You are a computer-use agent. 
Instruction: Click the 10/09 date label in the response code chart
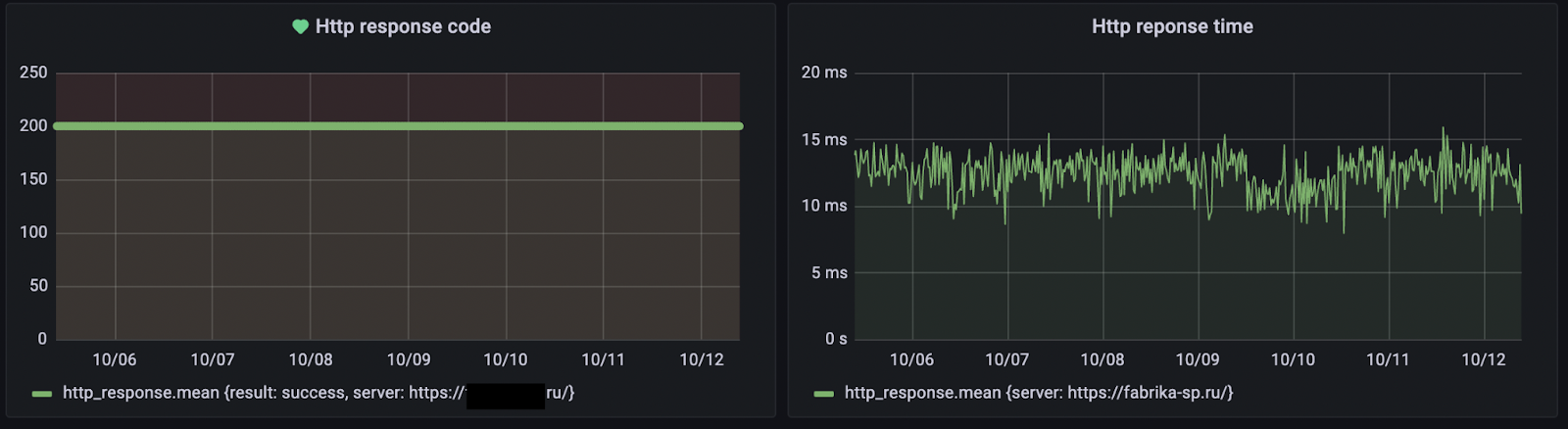[409, 359]
